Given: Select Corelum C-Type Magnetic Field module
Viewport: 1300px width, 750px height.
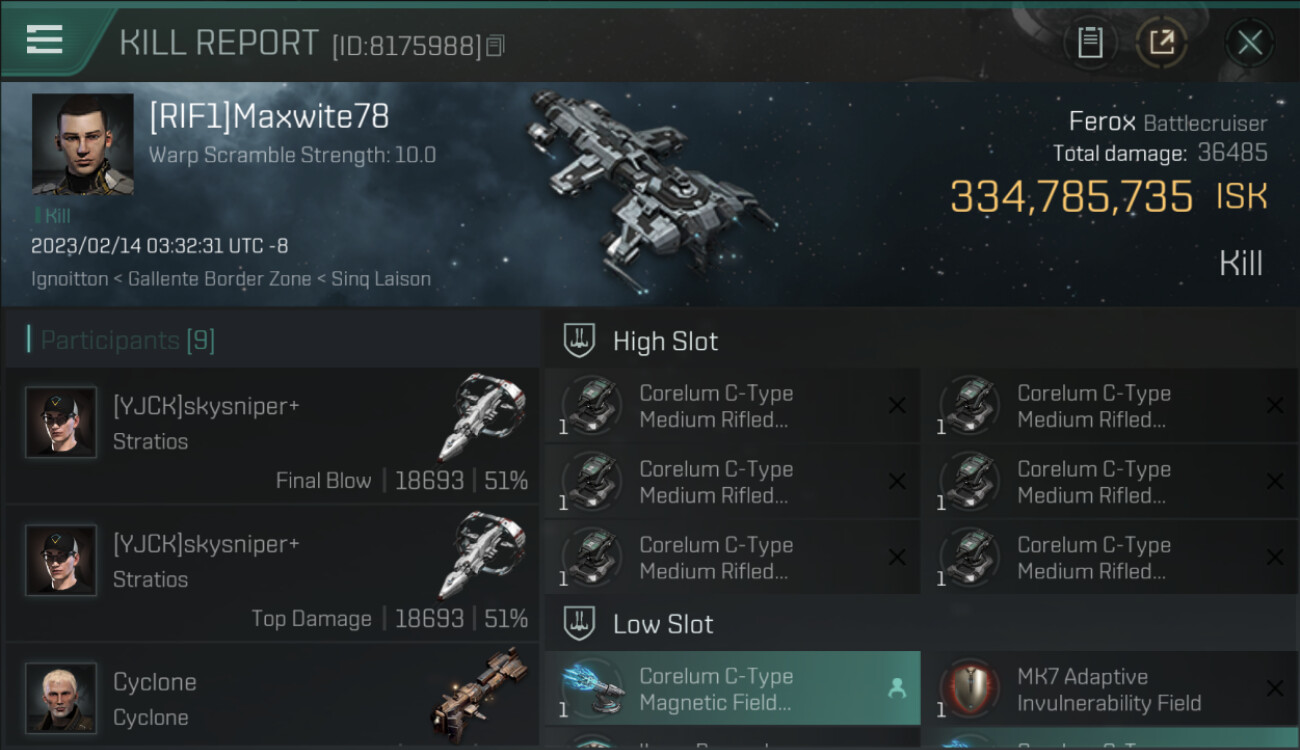Looking at the screenshot, I should tap(732, 689).
